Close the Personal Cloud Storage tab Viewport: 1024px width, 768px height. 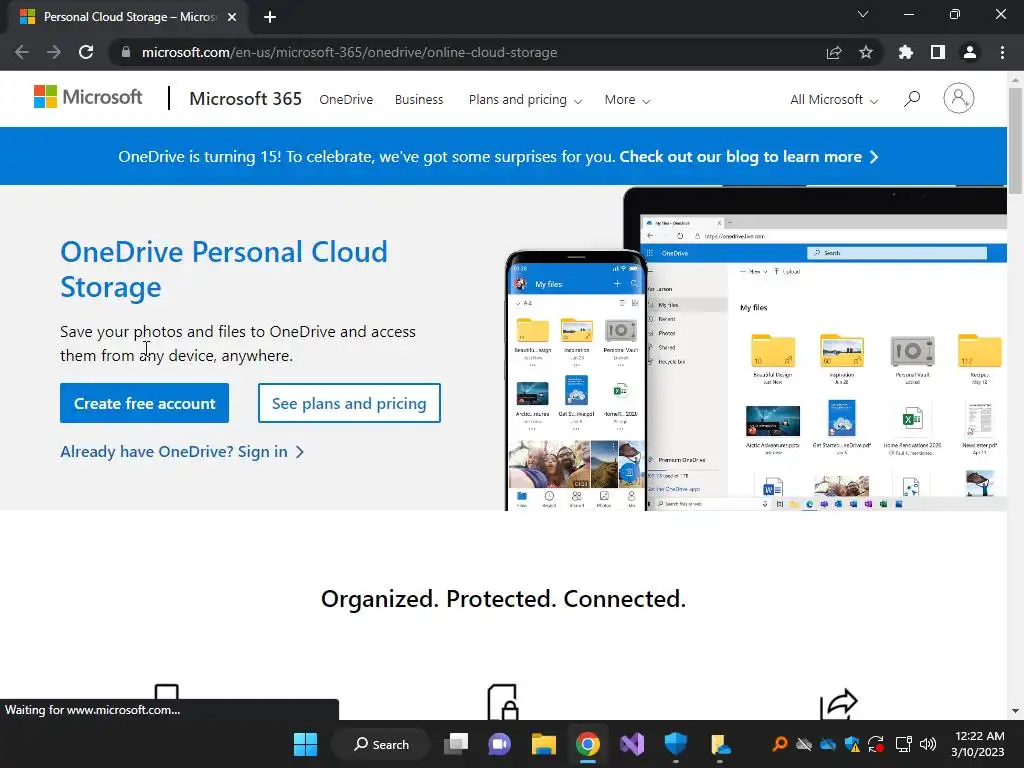pos(232,17)
